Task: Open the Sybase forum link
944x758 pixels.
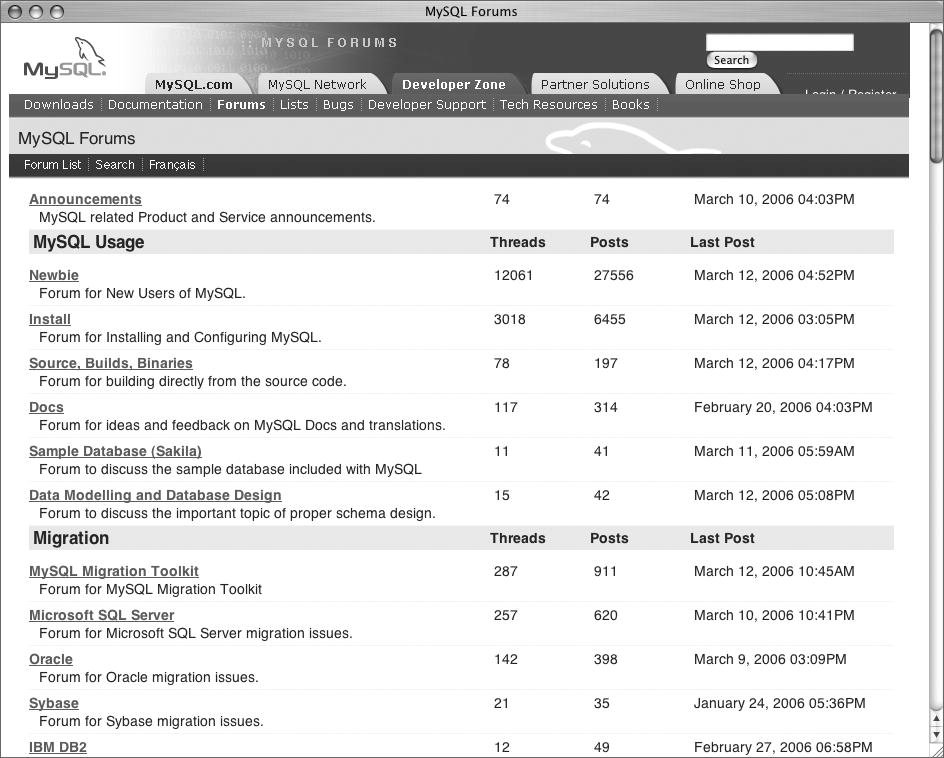Action: [x=54, y=703]
